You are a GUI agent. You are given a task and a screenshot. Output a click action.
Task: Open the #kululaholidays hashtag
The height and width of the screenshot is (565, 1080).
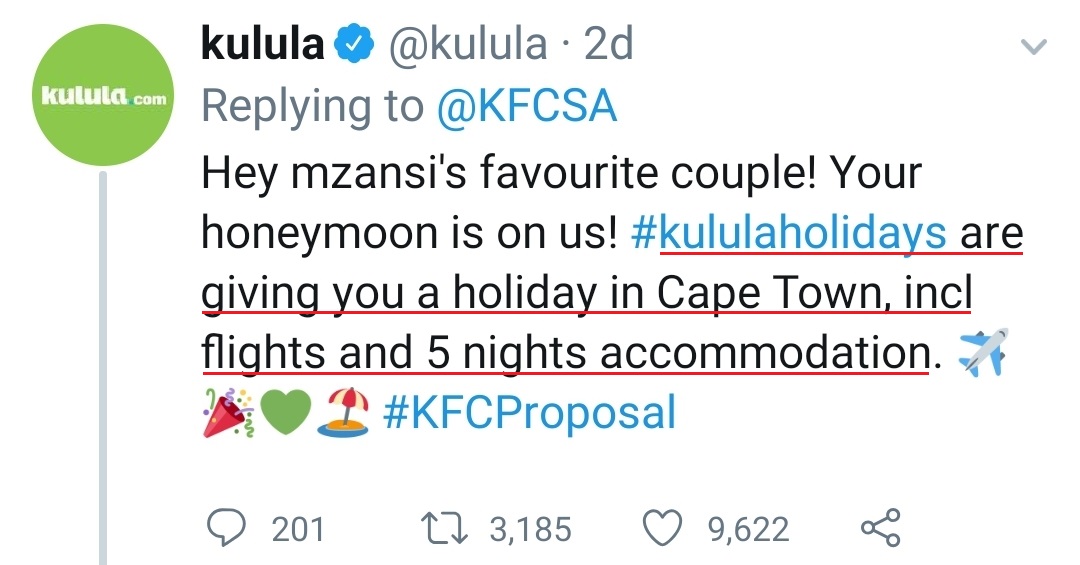789,234
